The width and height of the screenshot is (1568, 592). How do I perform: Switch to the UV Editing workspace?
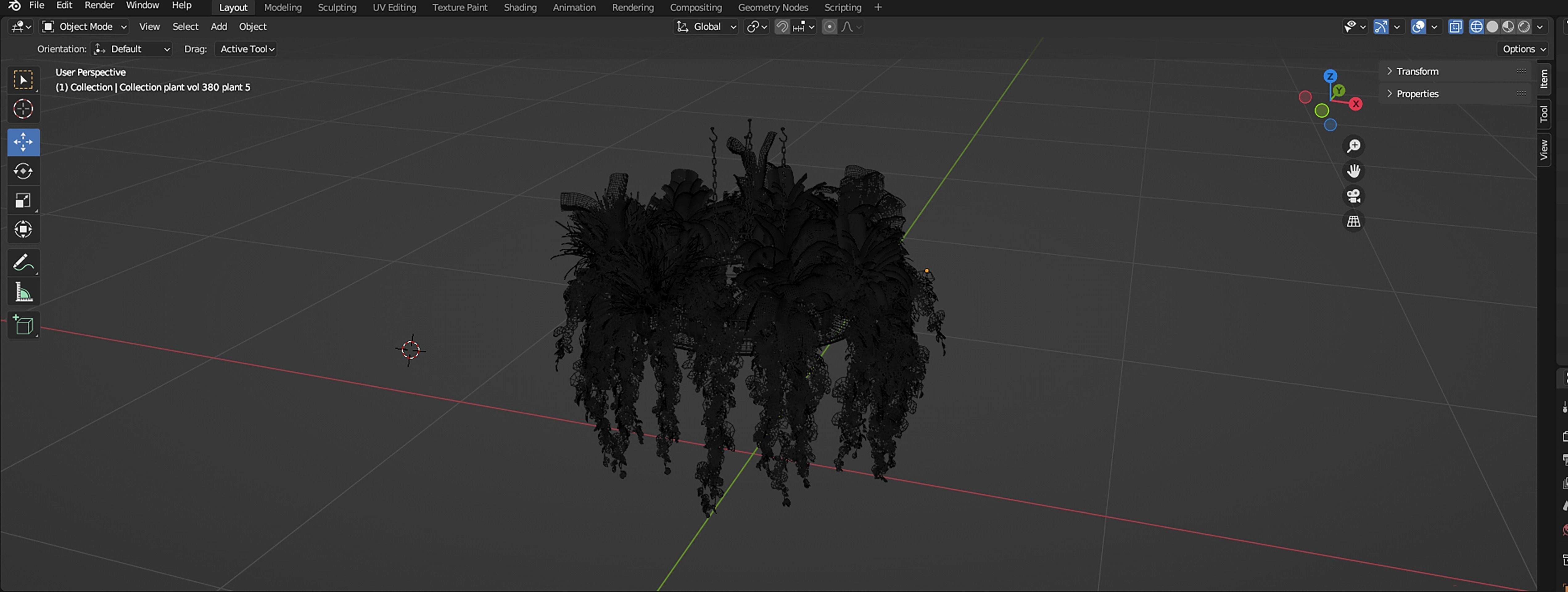[394, 7]
